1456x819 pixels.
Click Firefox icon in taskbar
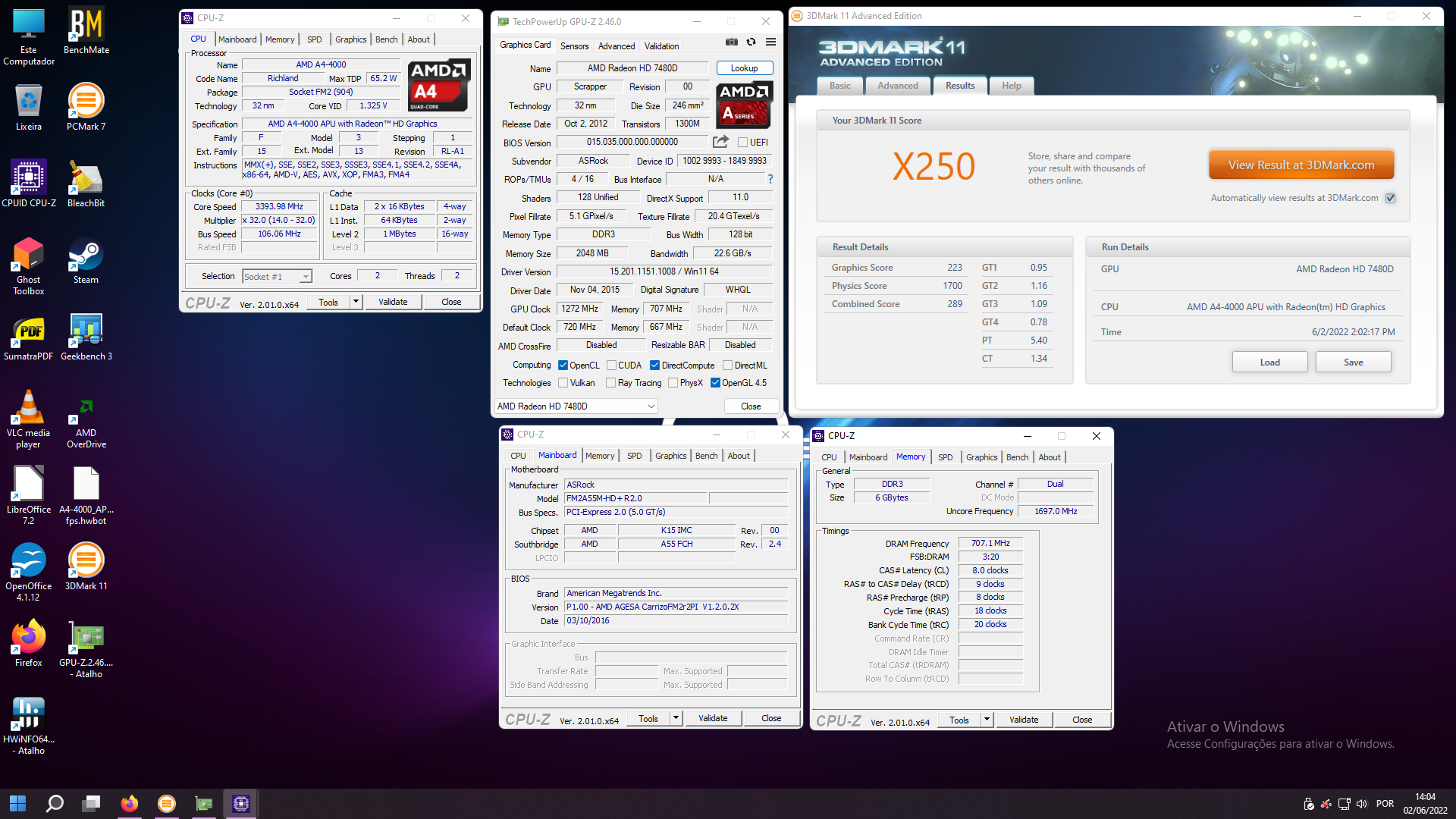point(130,803)
